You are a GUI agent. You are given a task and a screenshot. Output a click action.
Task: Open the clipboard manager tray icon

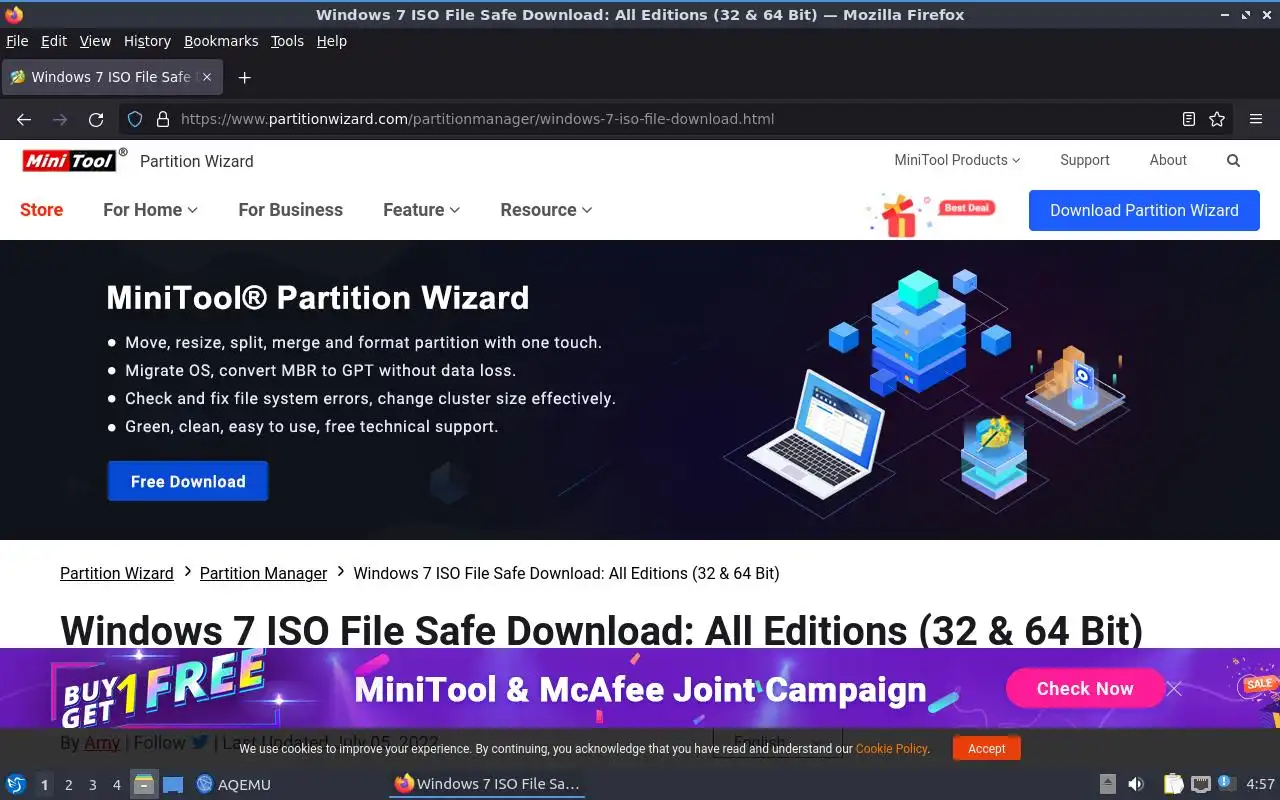tap(1174, 784)
